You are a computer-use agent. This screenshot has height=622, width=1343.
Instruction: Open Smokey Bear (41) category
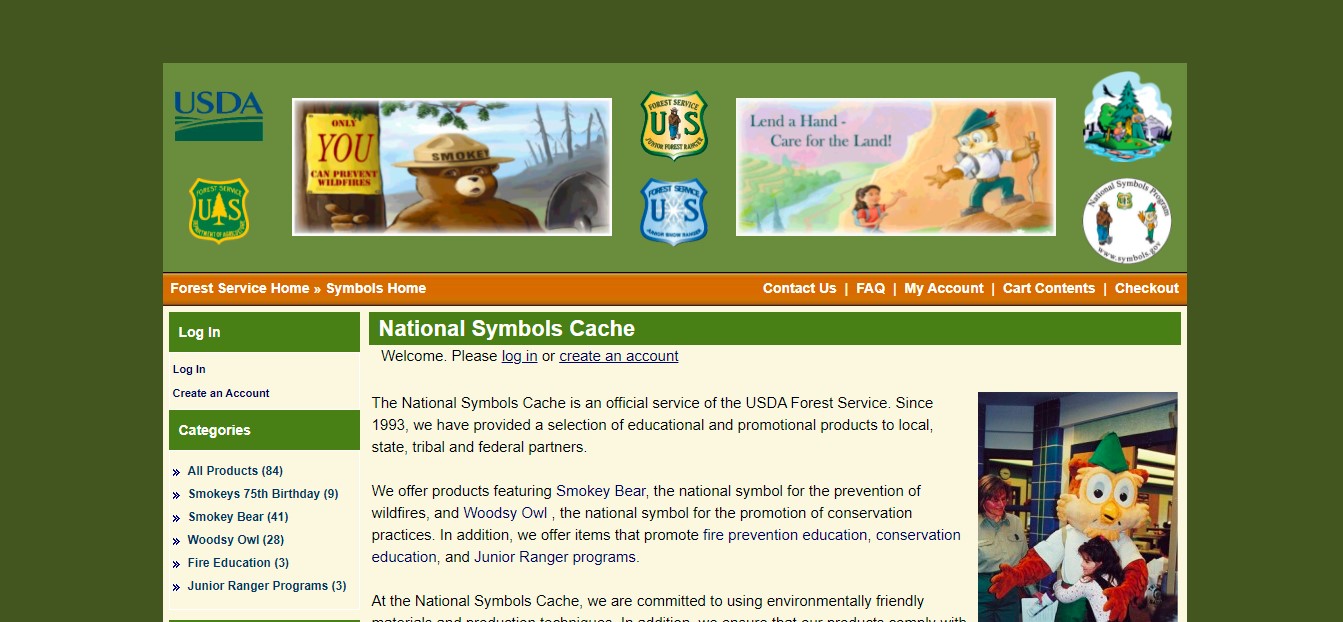click(238, 517)
